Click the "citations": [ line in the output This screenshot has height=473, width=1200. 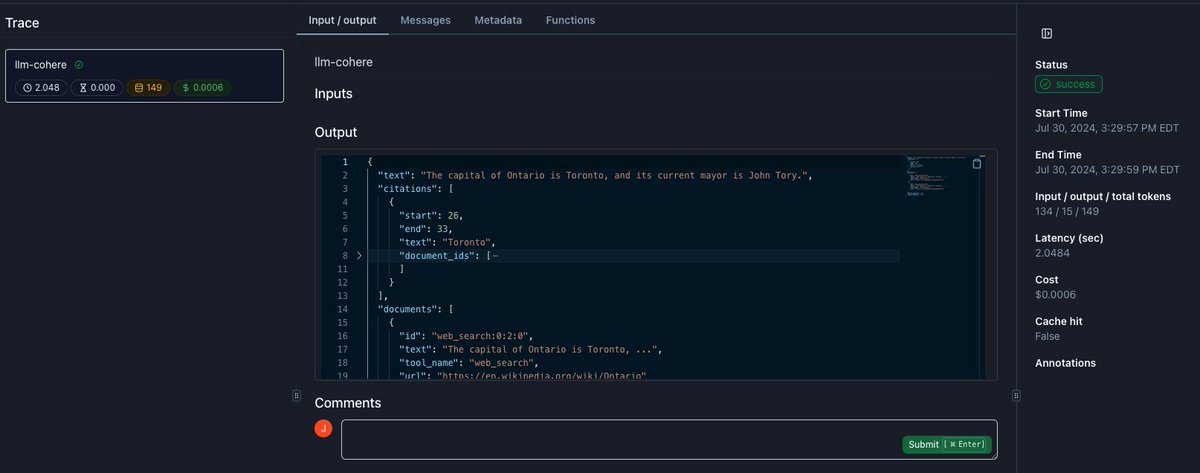pos(415,189)
